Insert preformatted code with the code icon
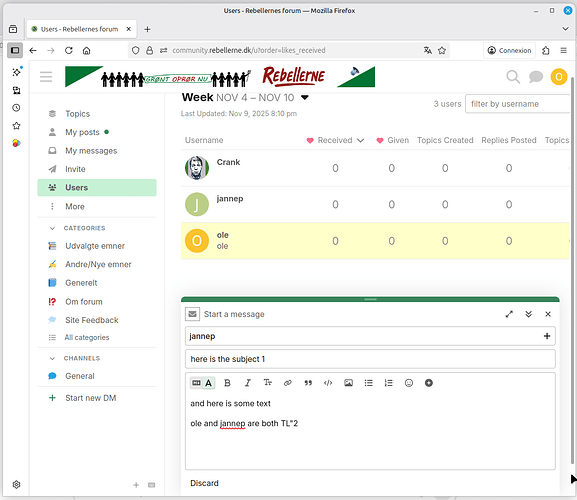 (x=328, y=383)
